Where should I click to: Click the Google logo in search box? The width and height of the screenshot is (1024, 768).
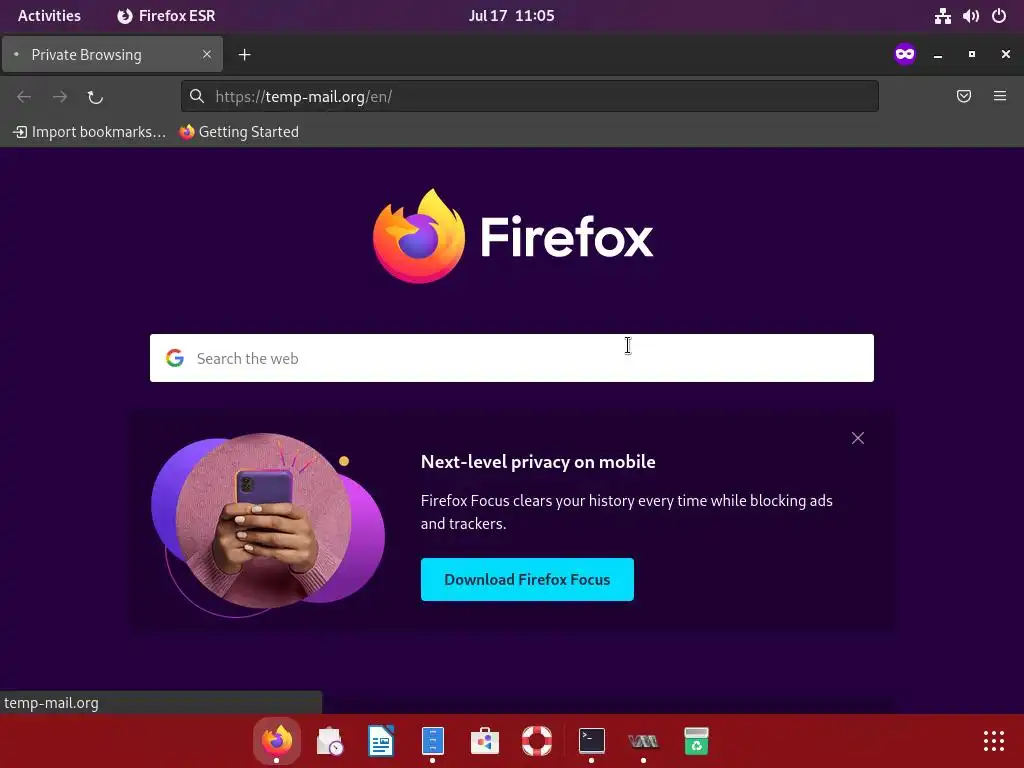pos(174,358)
